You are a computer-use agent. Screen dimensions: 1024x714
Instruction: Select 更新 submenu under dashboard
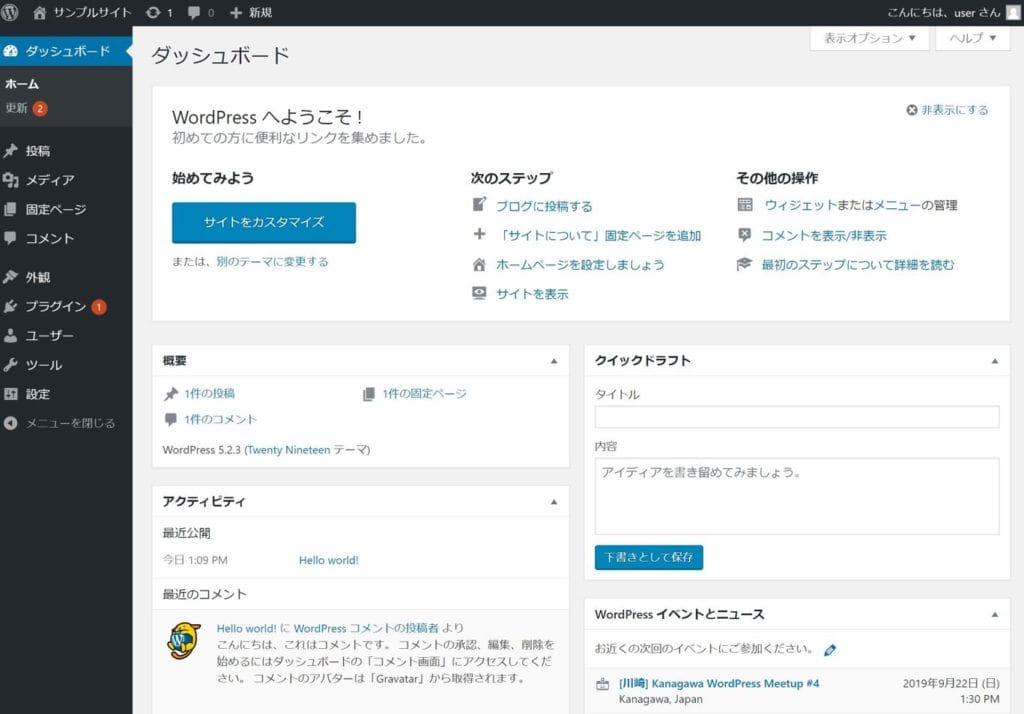17,108
